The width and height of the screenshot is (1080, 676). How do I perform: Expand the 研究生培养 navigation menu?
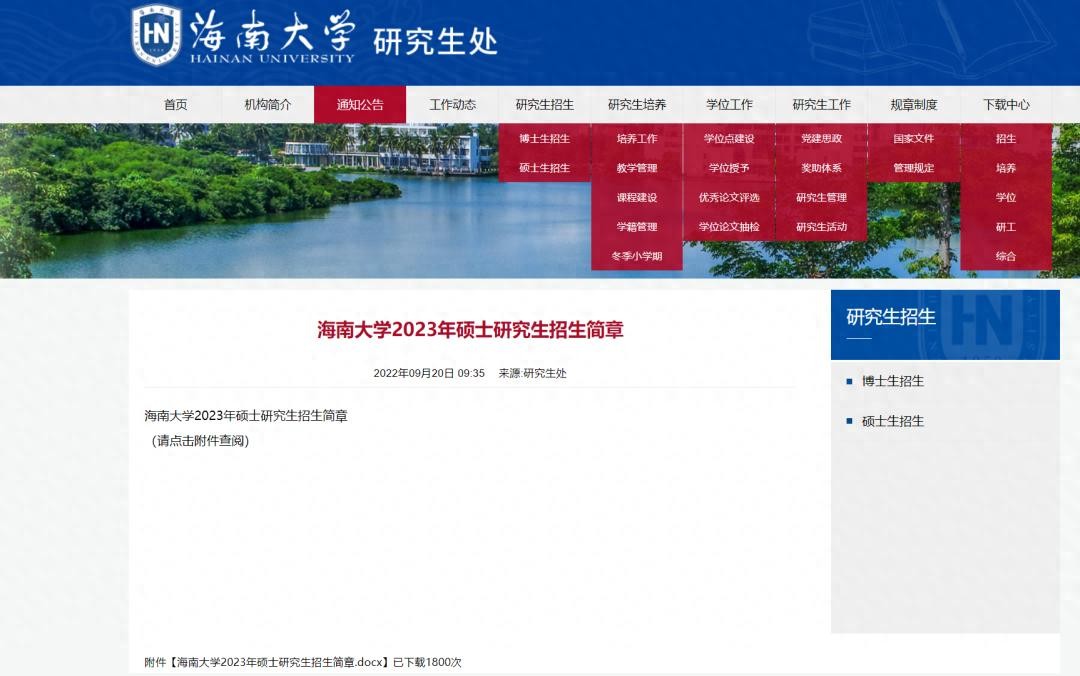[637, 105]
